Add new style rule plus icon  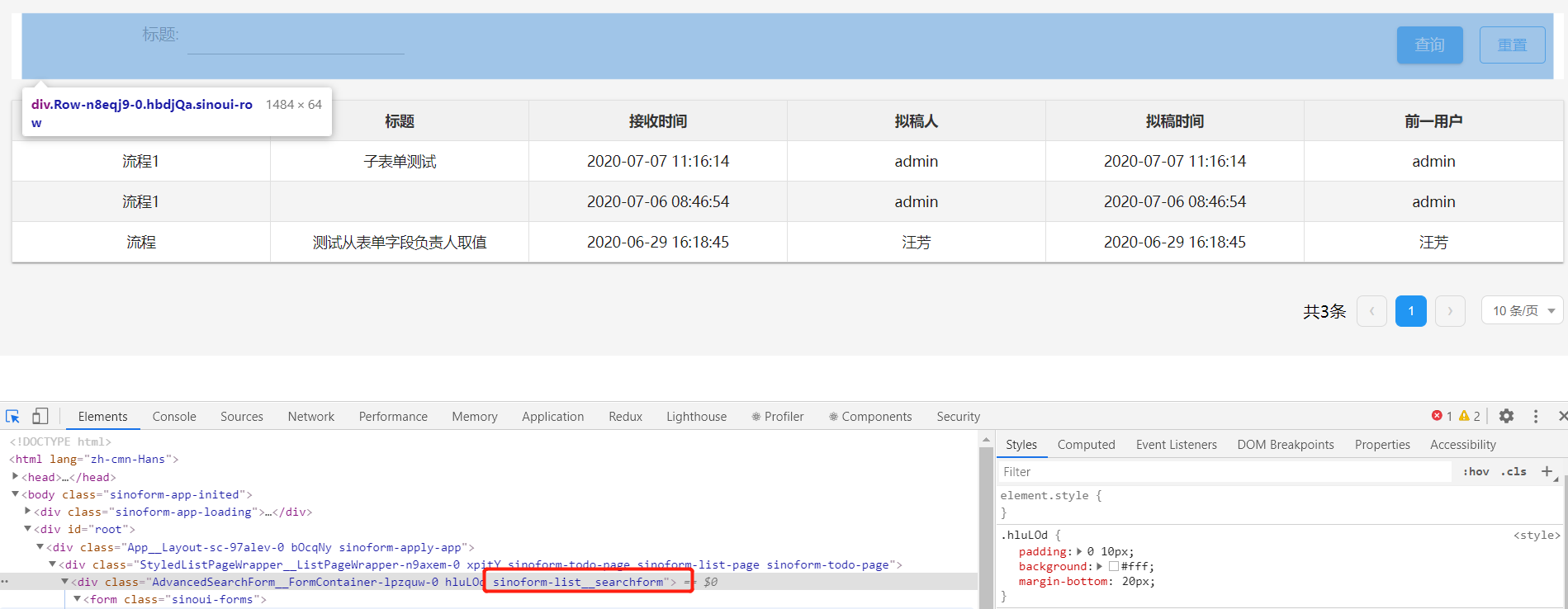tap(1547, 471)
